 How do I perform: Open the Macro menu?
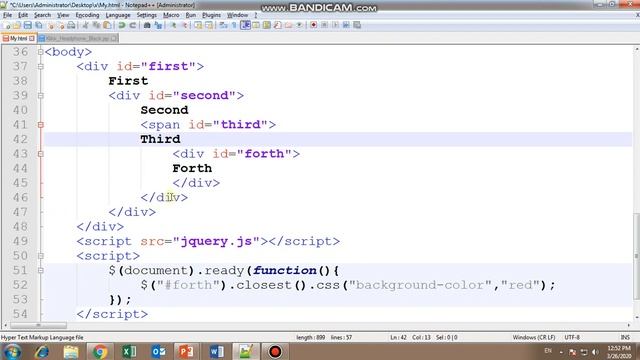171,15
